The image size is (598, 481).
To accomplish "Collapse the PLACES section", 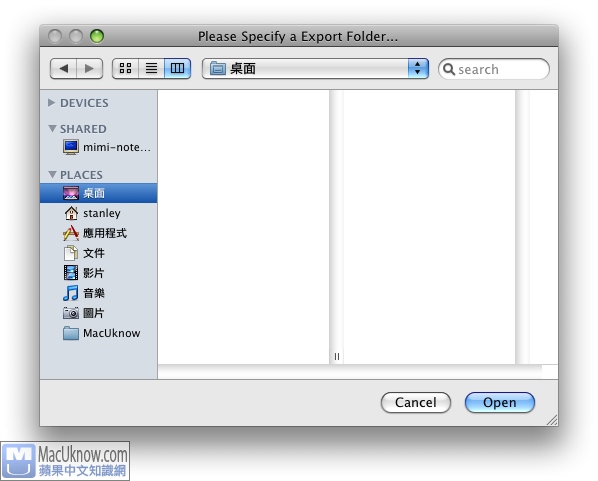I will 53,174.
